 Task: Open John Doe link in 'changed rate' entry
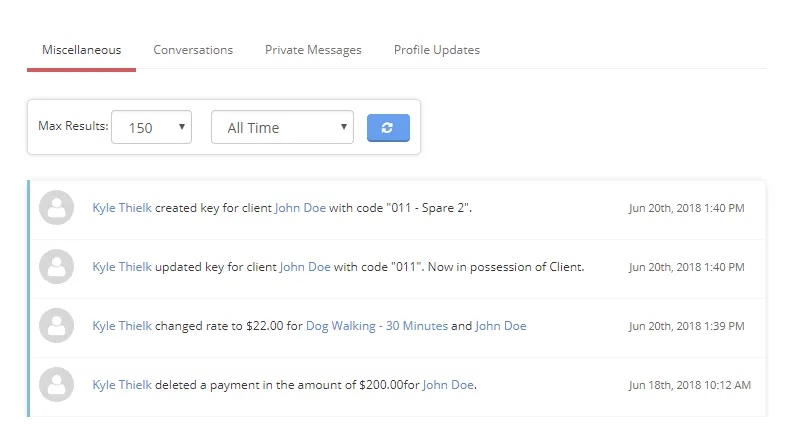pos(501,326)
